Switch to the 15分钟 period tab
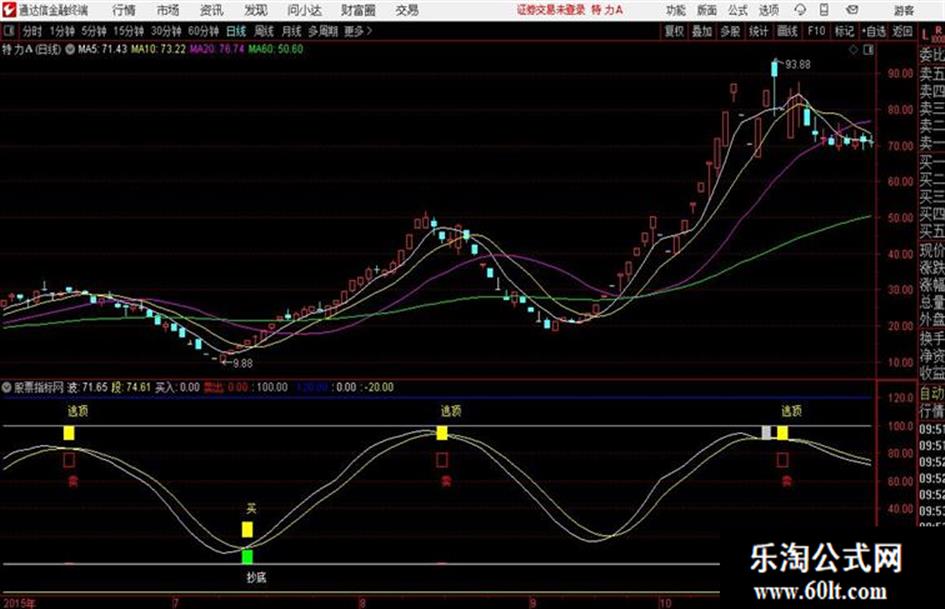The width and height of the screenshot is (945, 609). coord(129,31)
